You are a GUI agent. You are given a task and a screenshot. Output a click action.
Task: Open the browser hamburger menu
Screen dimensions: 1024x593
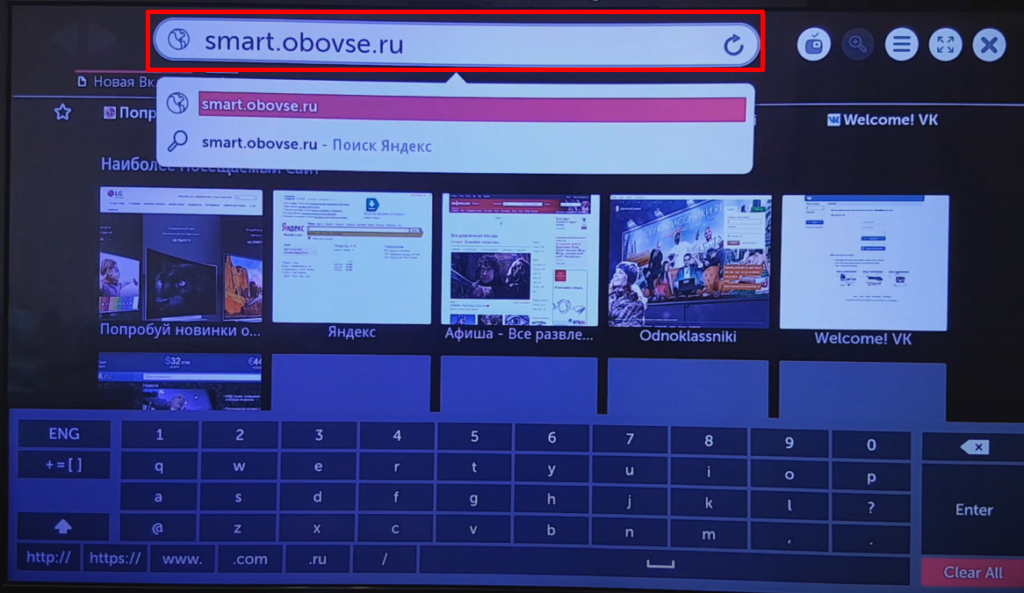(x=901, y=44)
